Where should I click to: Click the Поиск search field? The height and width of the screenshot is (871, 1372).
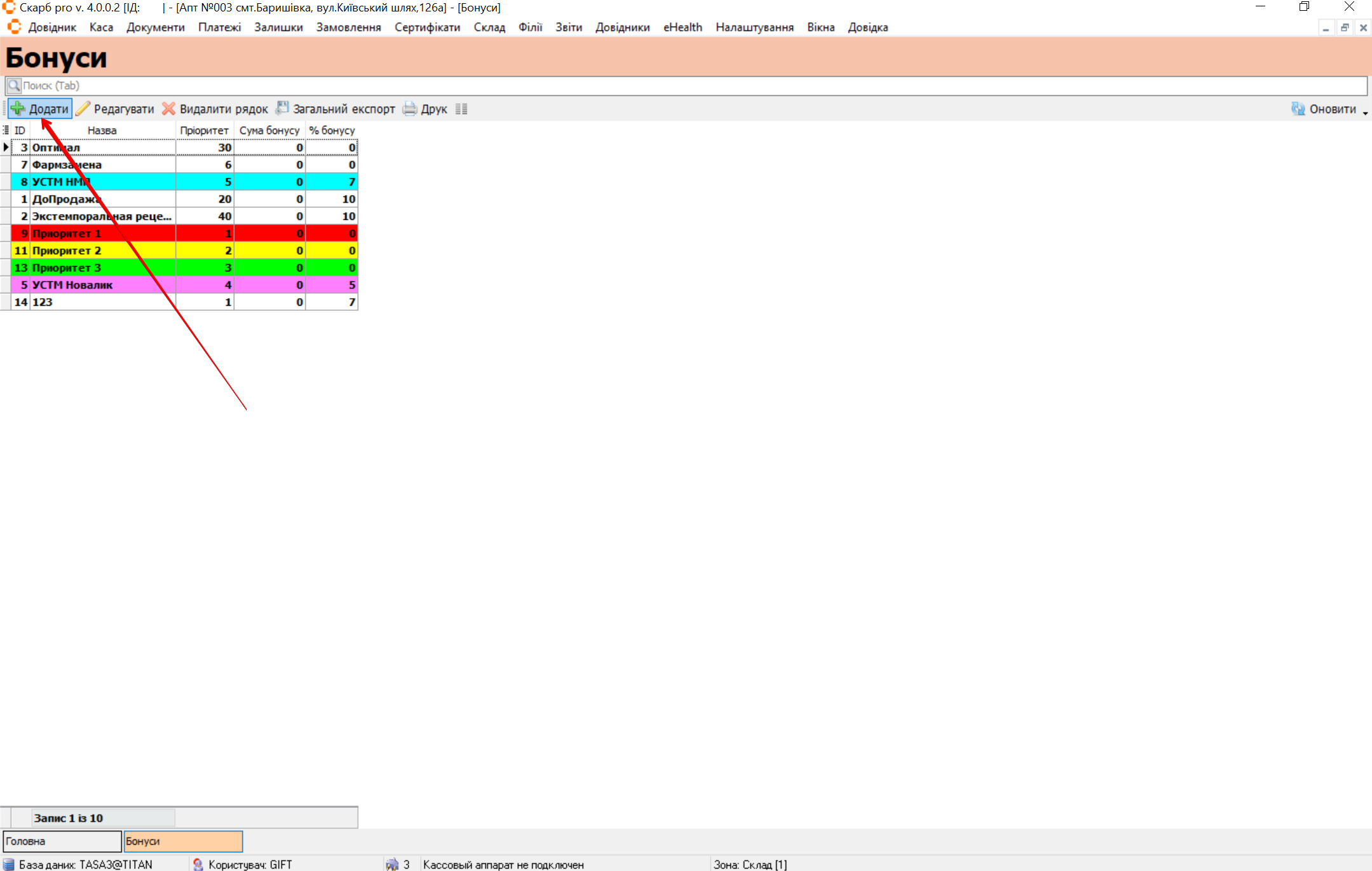(686, 86)
